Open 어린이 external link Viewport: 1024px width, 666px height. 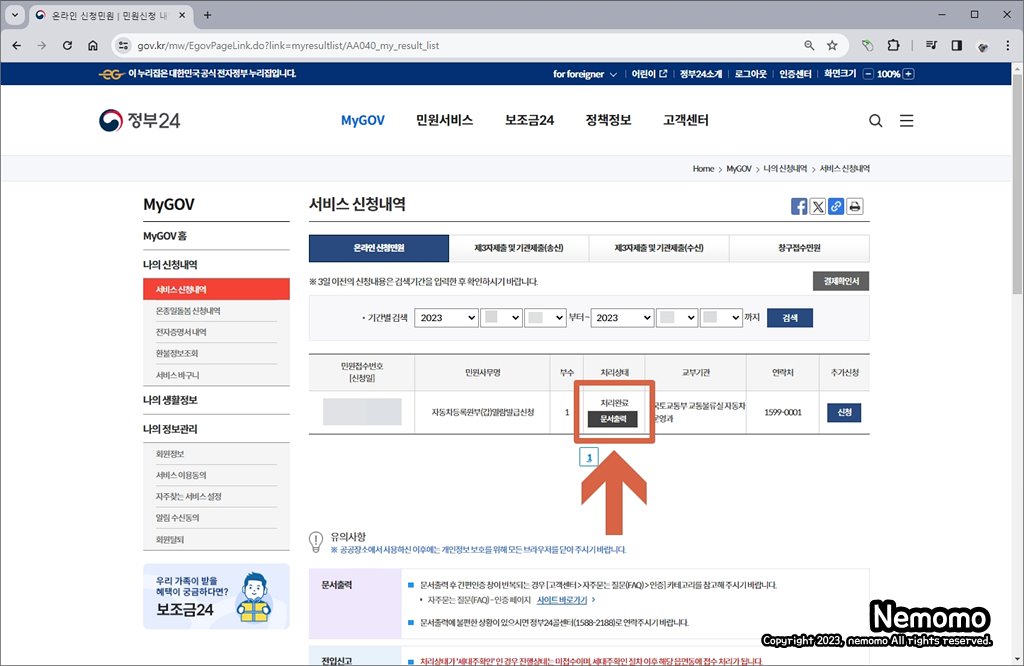pos(649,74)
